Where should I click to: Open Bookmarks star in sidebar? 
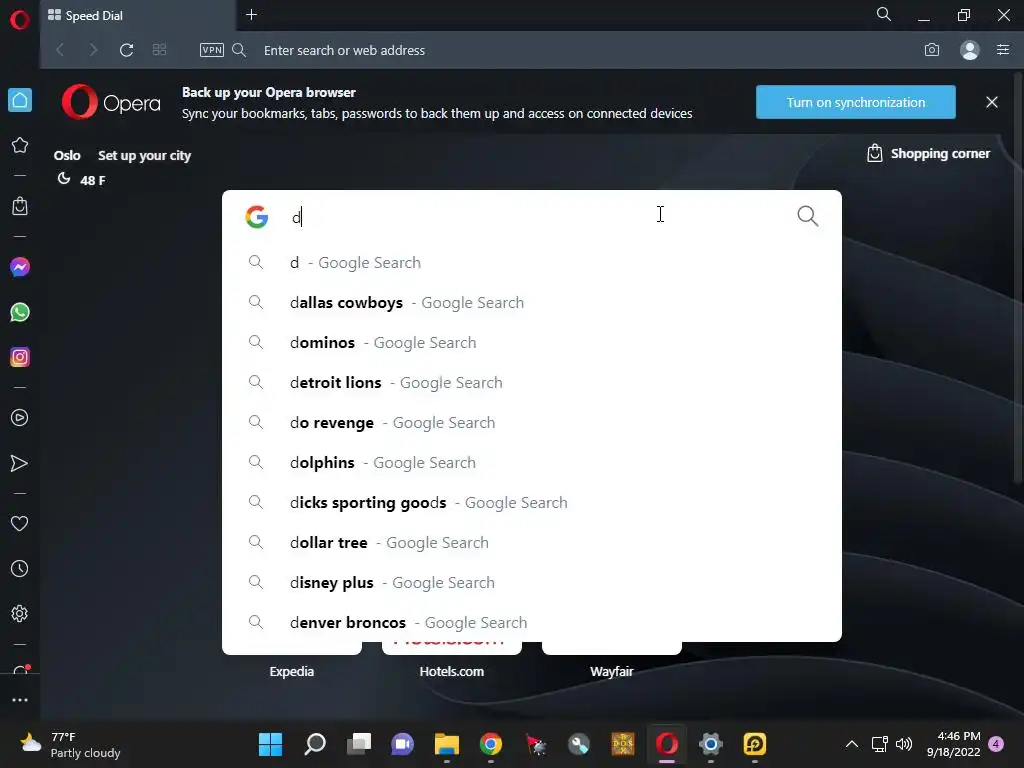coord(20,145)
